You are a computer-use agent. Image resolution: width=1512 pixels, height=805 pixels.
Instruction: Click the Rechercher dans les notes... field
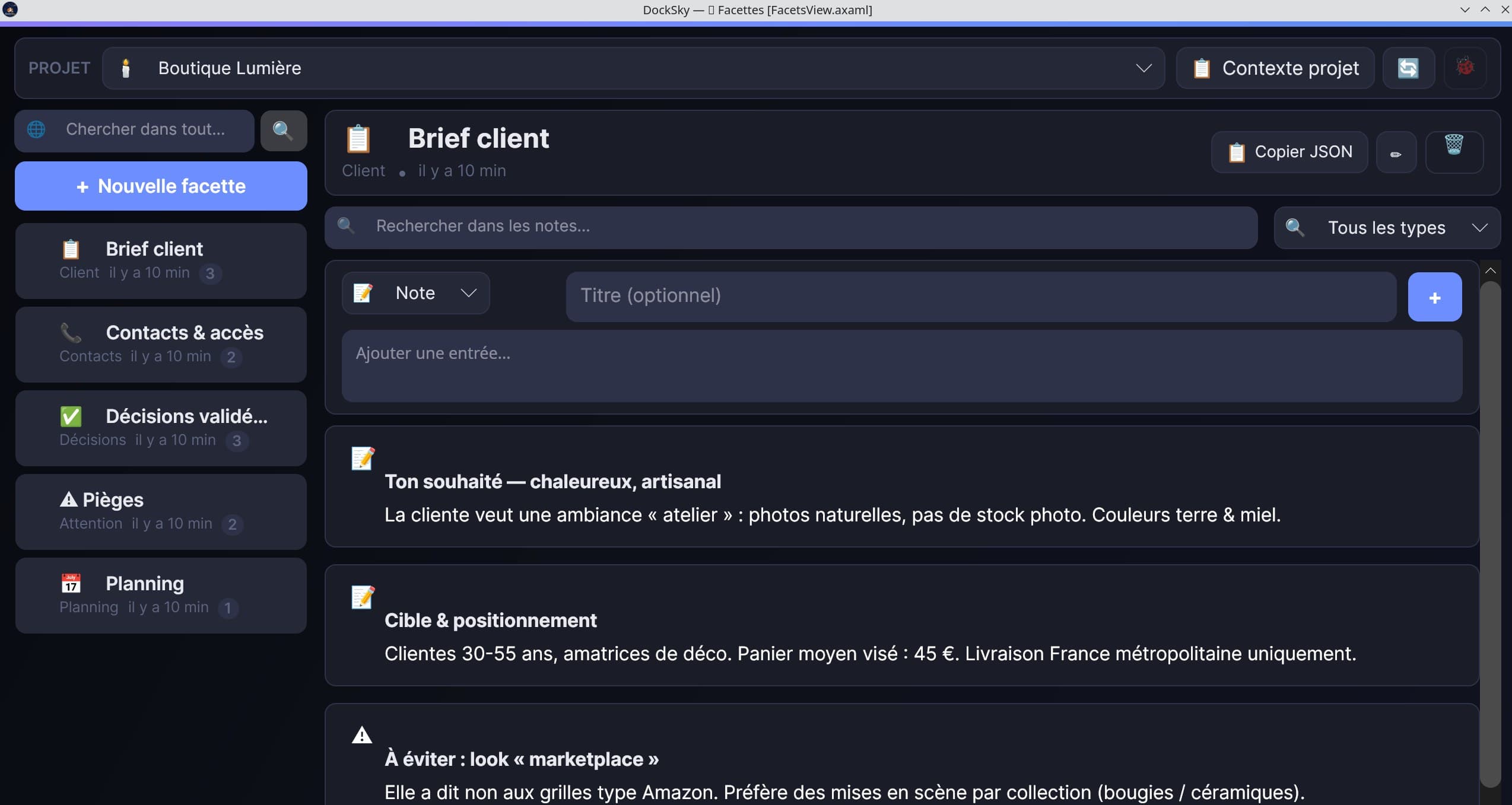(791, 228)
